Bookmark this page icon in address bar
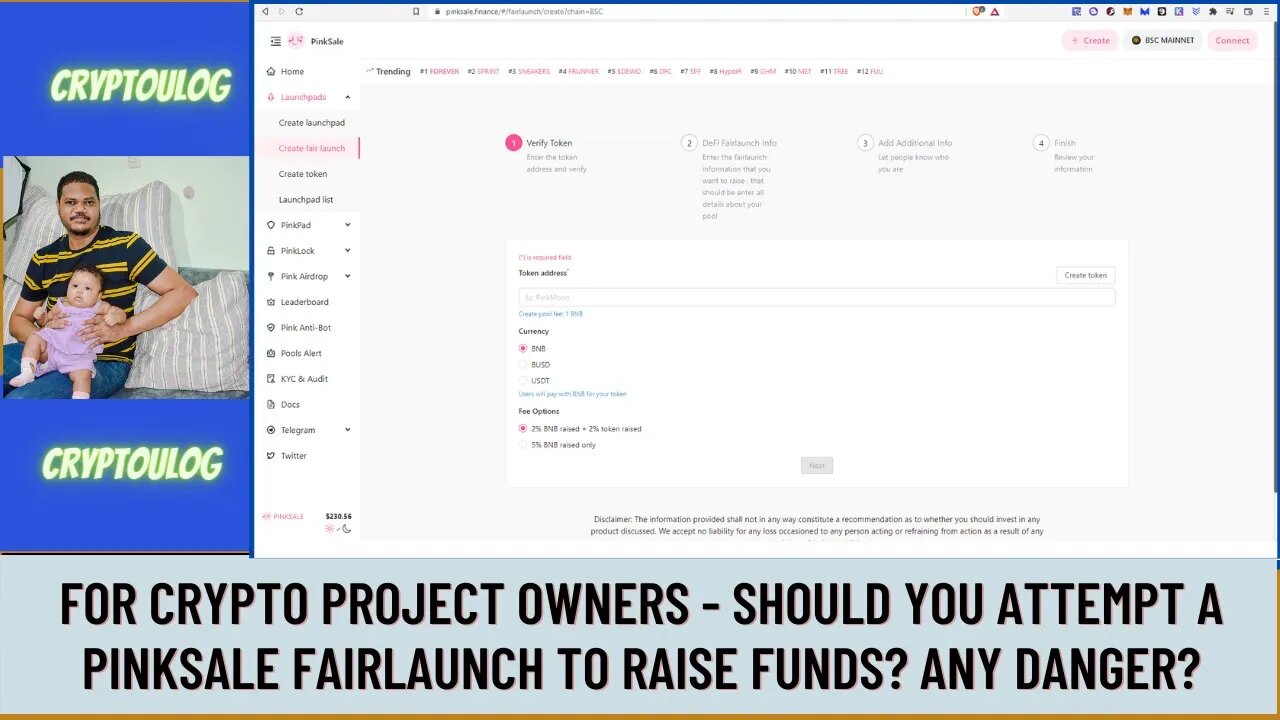This screenshot has width=1280, height=720. 416,11
